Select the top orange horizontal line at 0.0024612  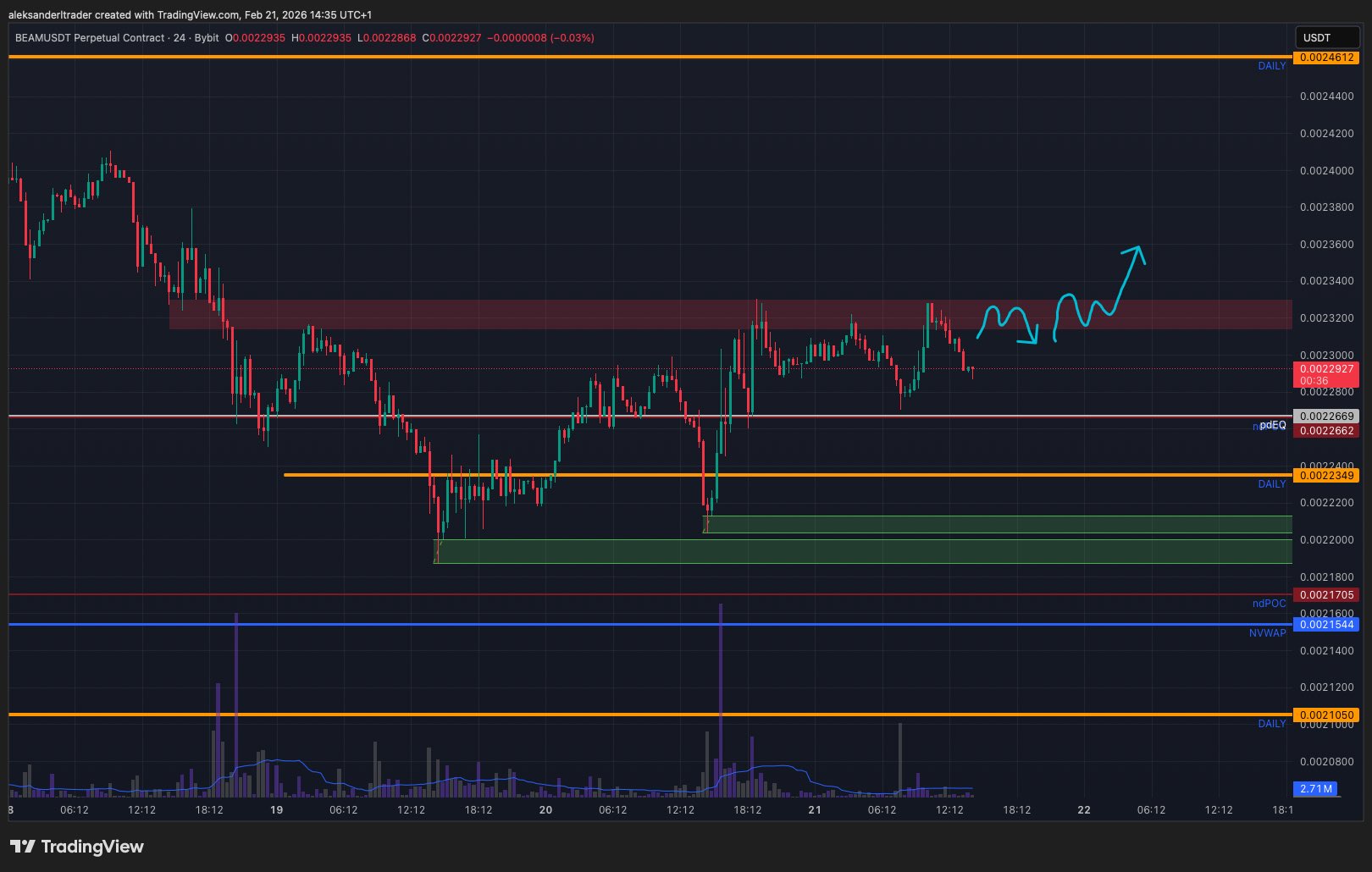coord(650,57)
